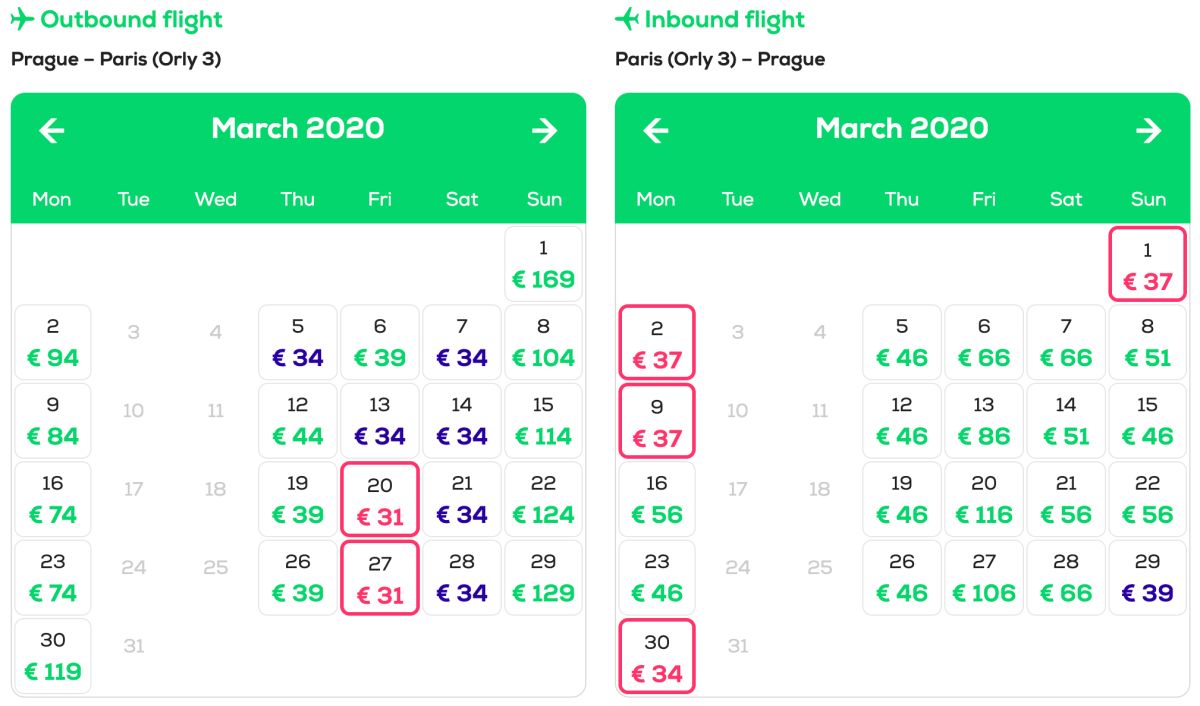Go to next month on outbound calendar

(x=544, y=130)
